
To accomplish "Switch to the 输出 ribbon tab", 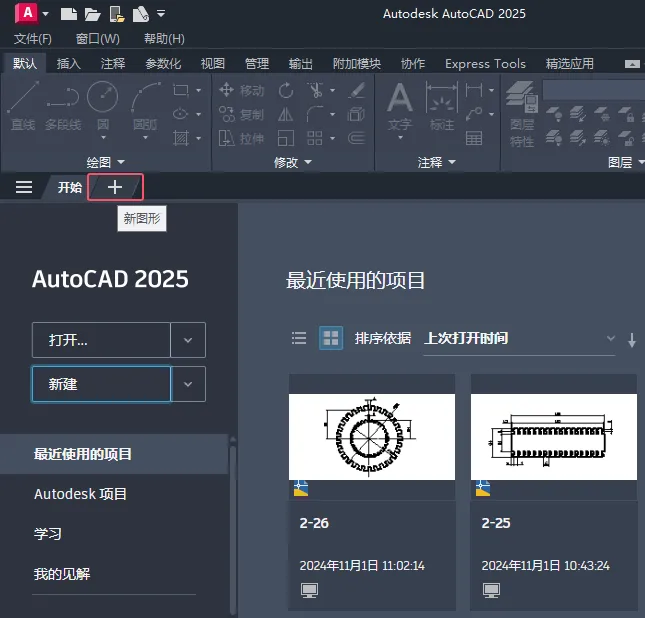I will (x=301, y=63).
